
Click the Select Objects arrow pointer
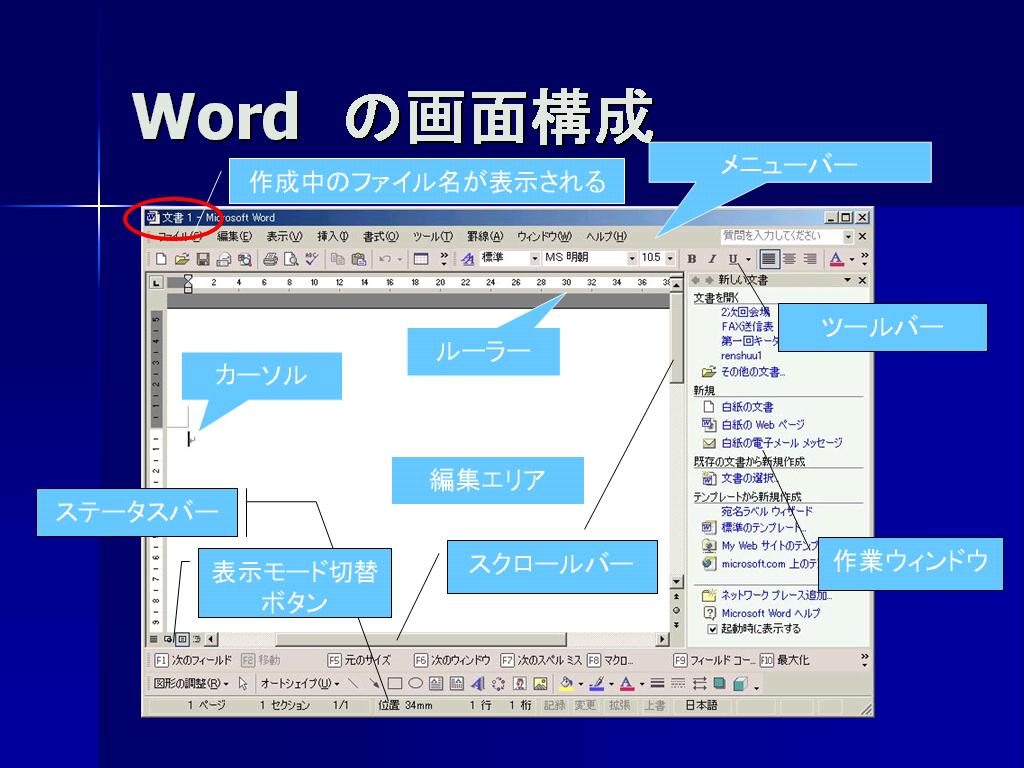click(x=244, y=684)
